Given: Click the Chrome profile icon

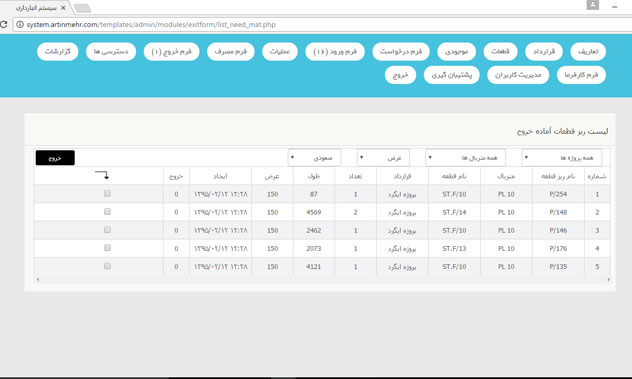Looking at the screenshot, I should (592, 5).
